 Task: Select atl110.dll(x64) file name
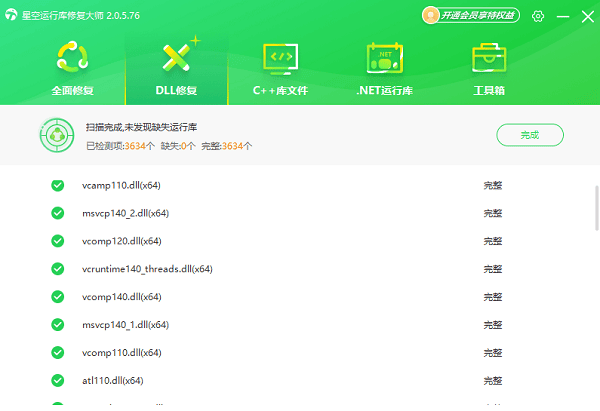click(x=113, y=381)
